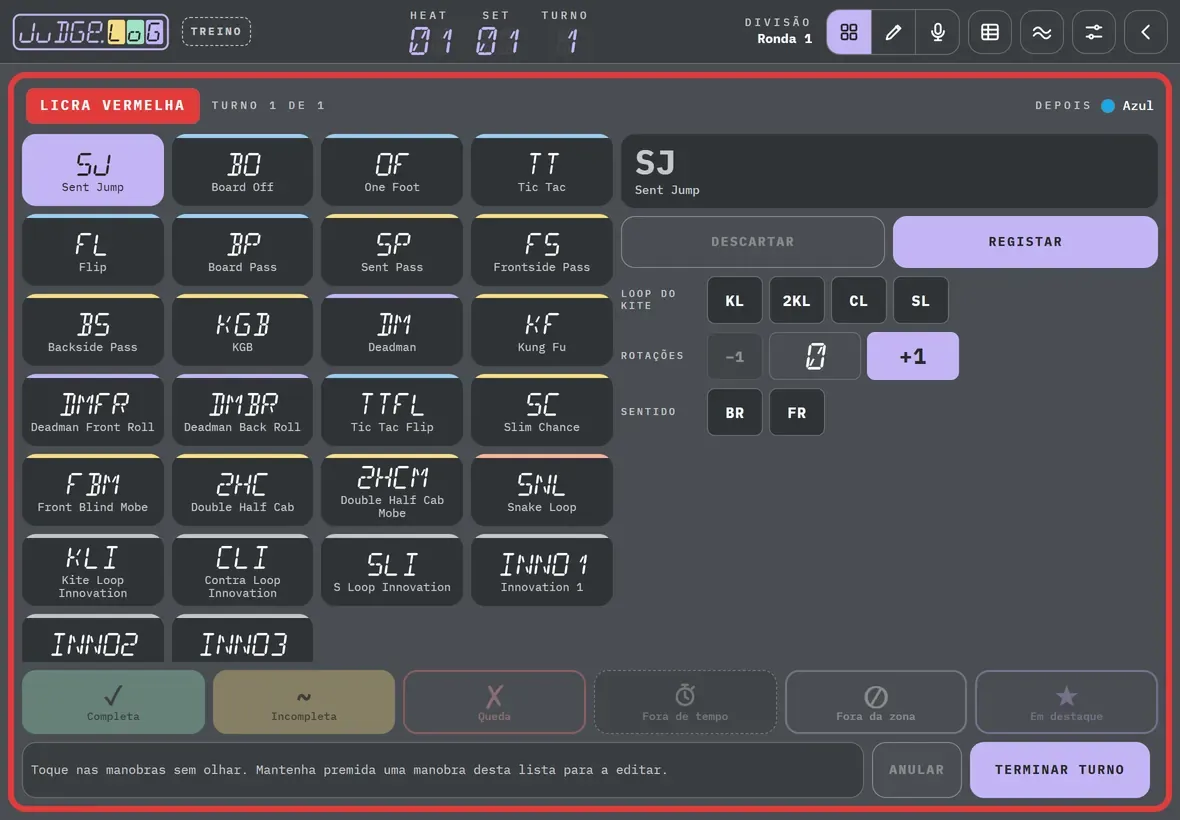This screenshot has height=820, width=1180.
Task: Click the Treino mode badge
Action: tap(216, 32)
